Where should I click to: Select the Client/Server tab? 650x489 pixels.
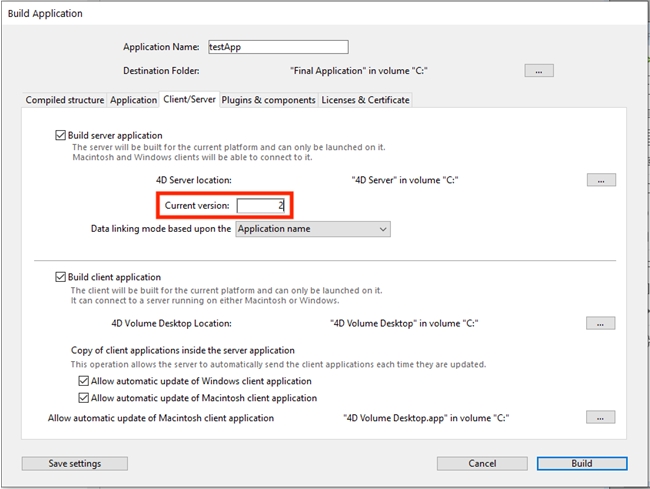coord(189,100)
